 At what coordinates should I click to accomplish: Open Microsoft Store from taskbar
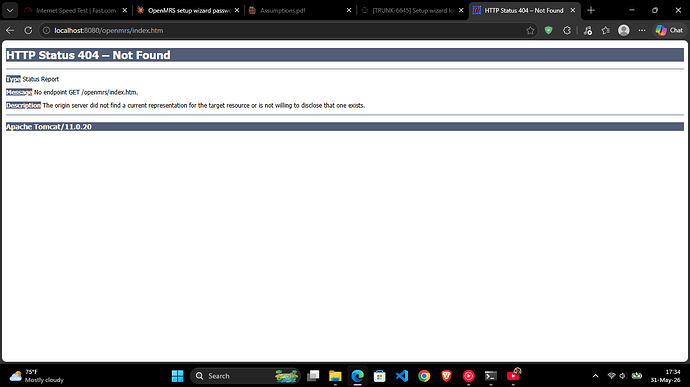[x=379, y=376]
